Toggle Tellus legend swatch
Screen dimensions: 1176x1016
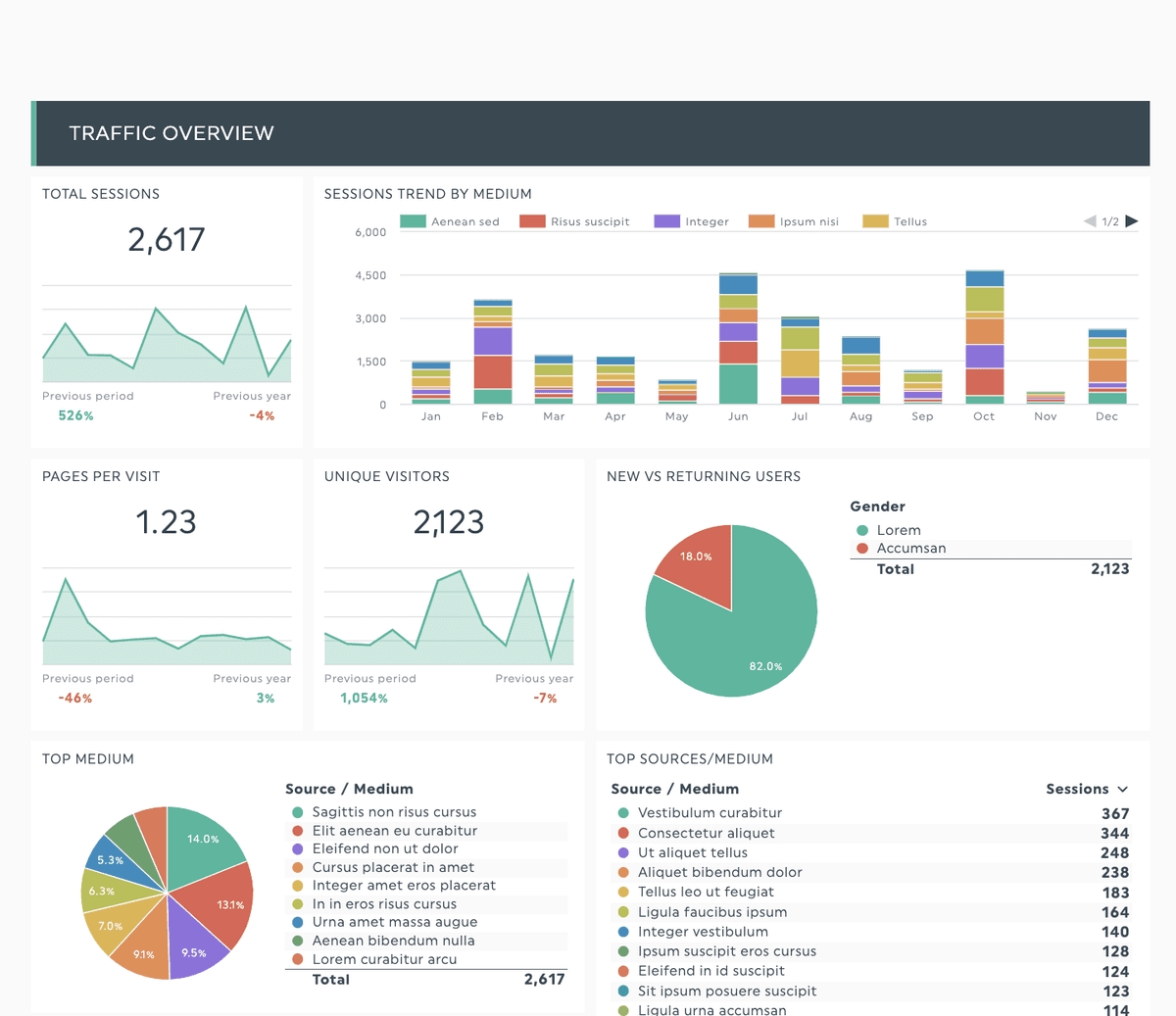[875, 221]
